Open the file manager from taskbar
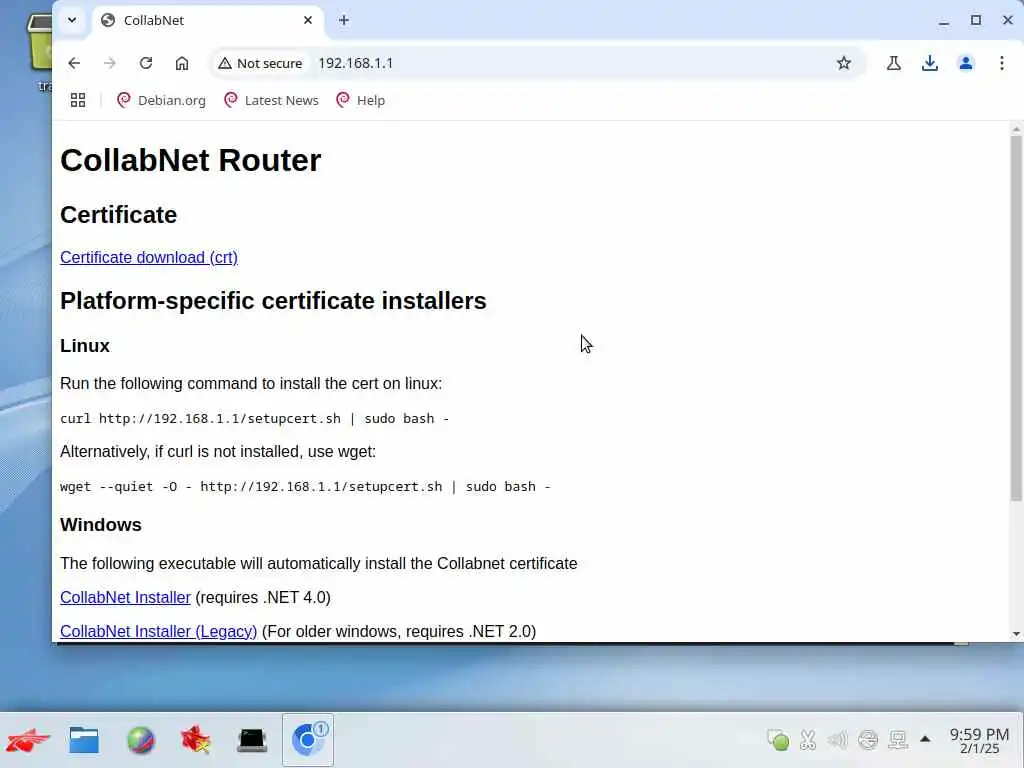Screen dimensions: 1024x768 pyautogui.click(x=84, y=740)
